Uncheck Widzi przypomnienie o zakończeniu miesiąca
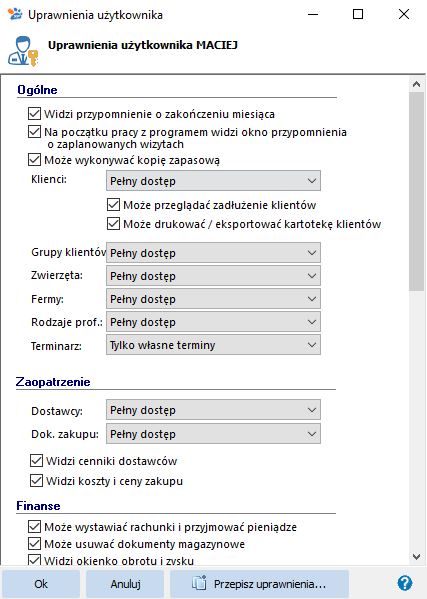The image size is (427, 599). 34,113
